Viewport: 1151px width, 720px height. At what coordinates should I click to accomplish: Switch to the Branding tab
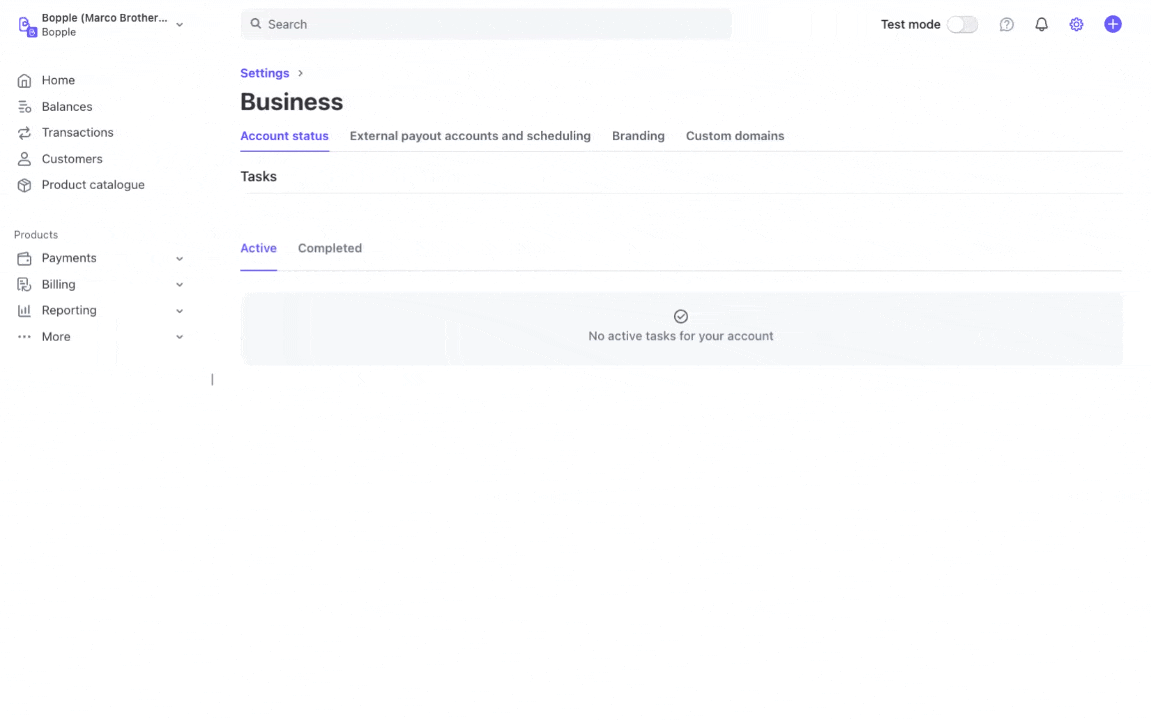coord(638,136)
